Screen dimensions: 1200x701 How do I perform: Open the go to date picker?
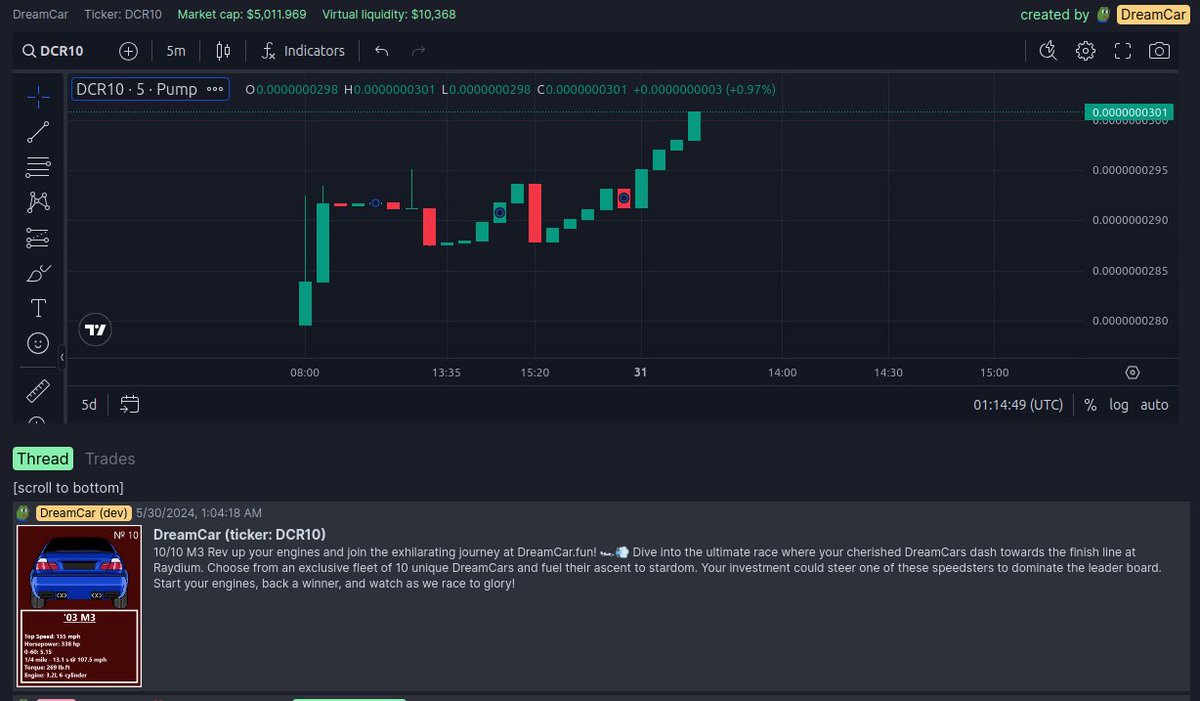129,405
